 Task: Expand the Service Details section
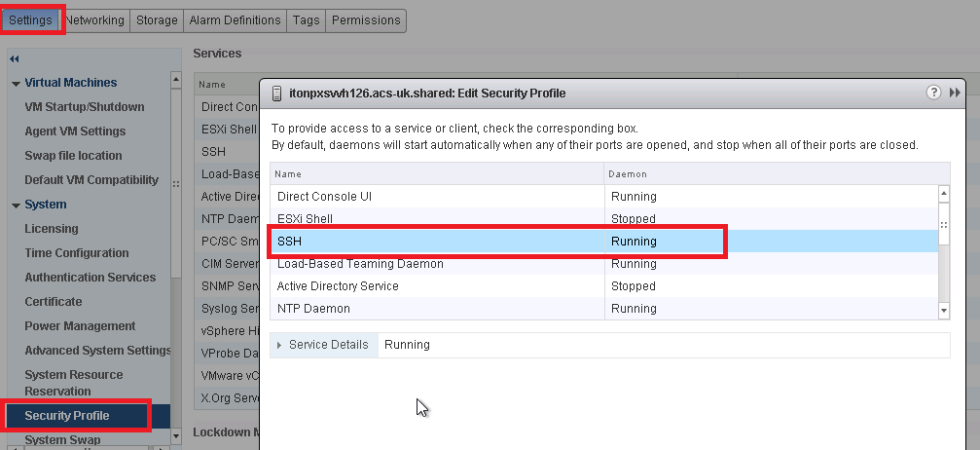279,345
